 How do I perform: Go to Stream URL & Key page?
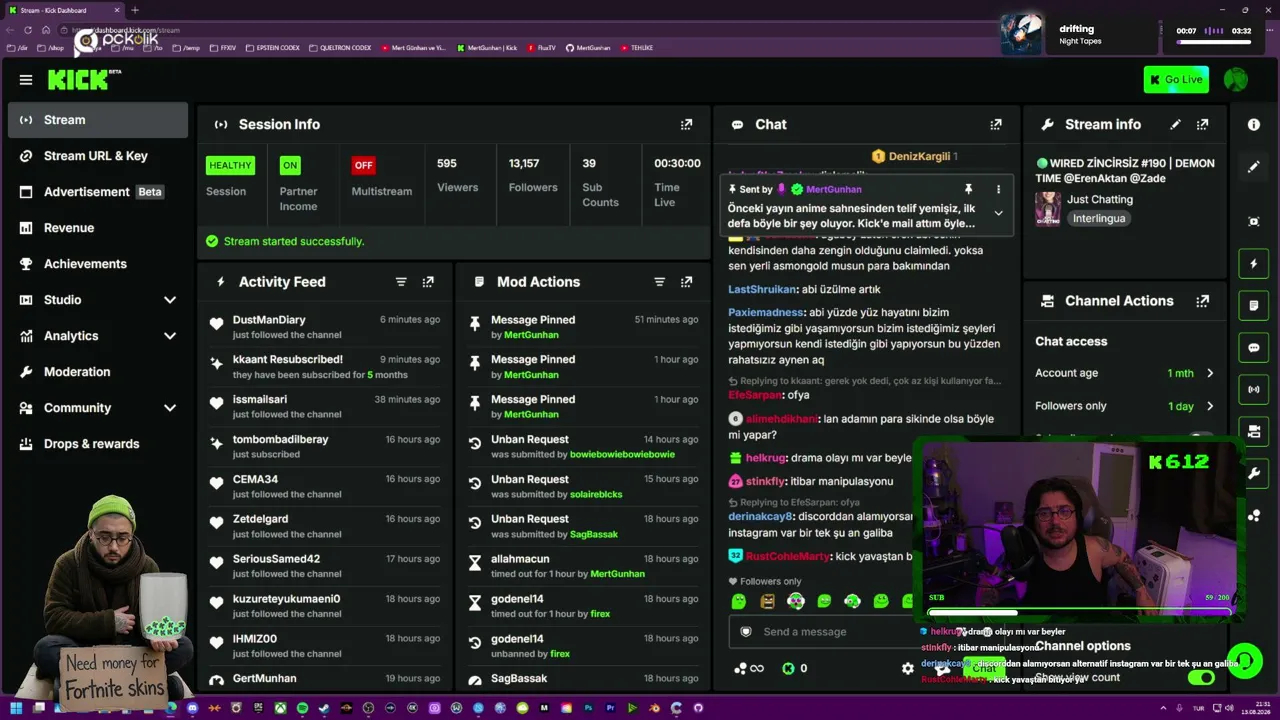(98, 156)
